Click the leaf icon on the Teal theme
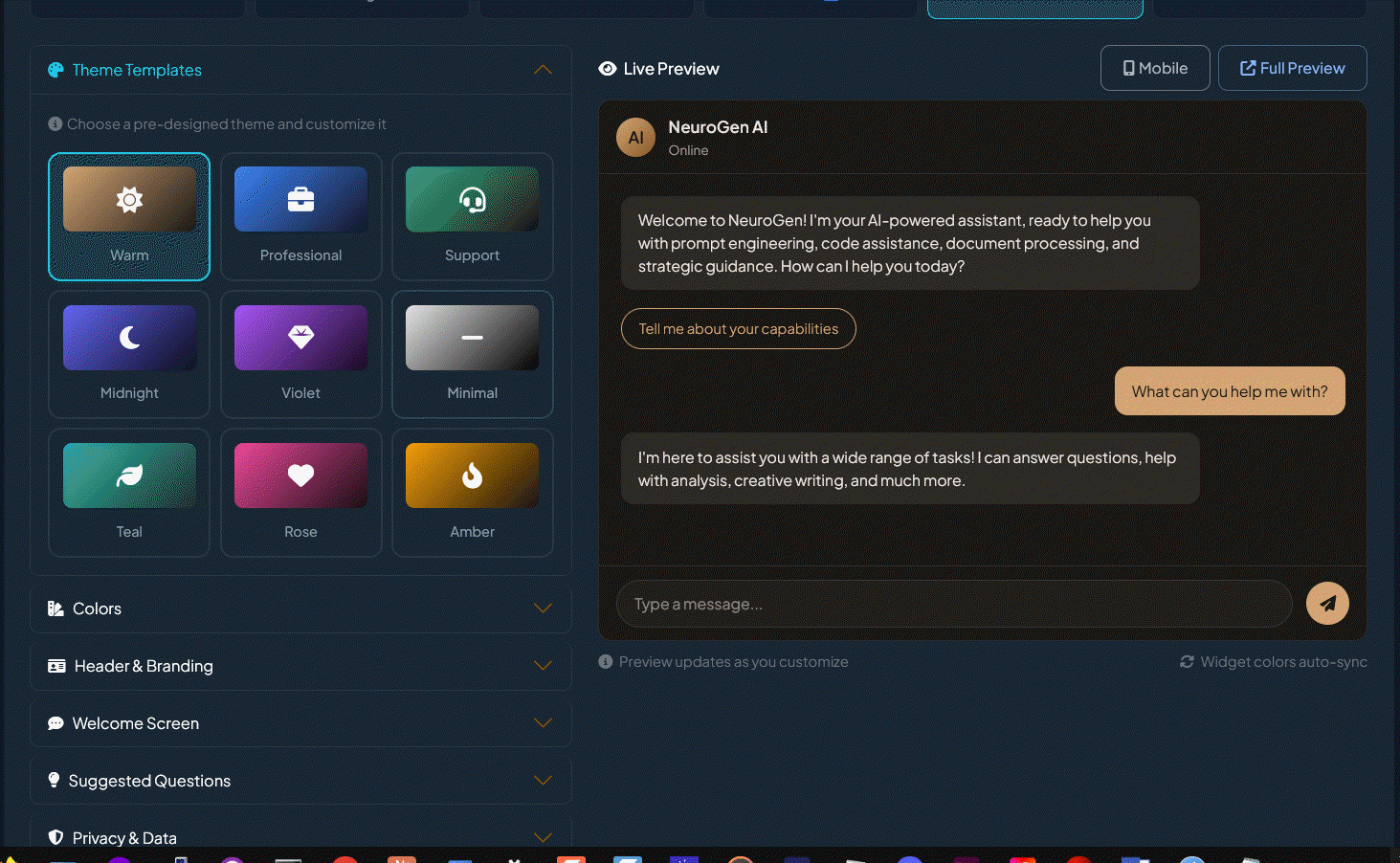Viewport: 1400px width, 863px height. tap(128, 475)
